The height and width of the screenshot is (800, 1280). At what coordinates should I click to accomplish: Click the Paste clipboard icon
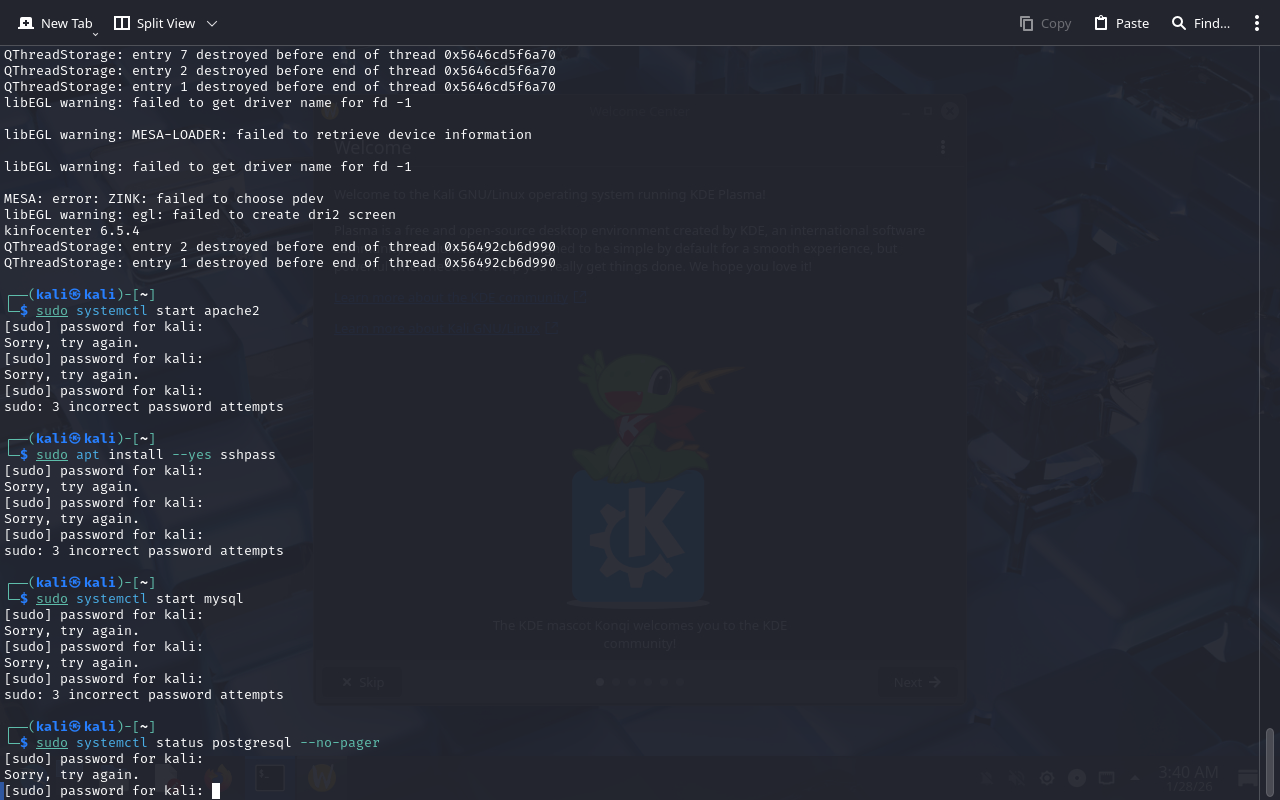tap(1101, 23)
